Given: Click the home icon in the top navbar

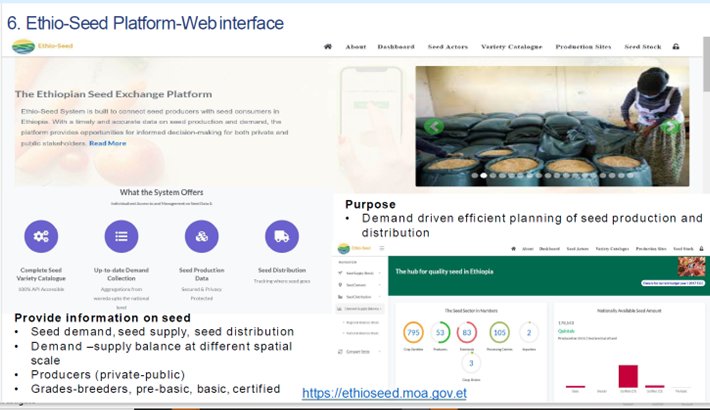Looking at the screenshot, I should point(328,46).
